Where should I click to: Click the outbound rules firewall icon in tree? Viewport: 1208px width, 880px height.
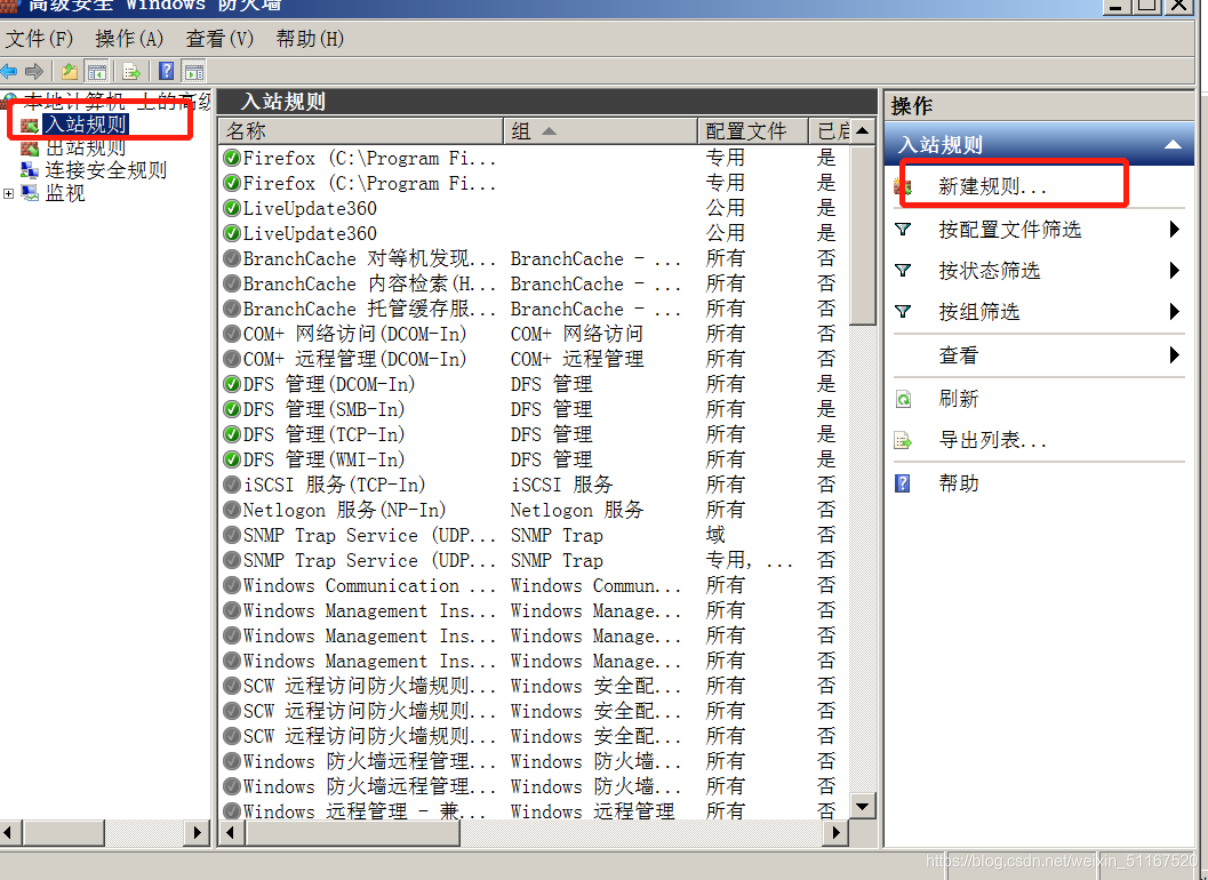coord(30,148)
